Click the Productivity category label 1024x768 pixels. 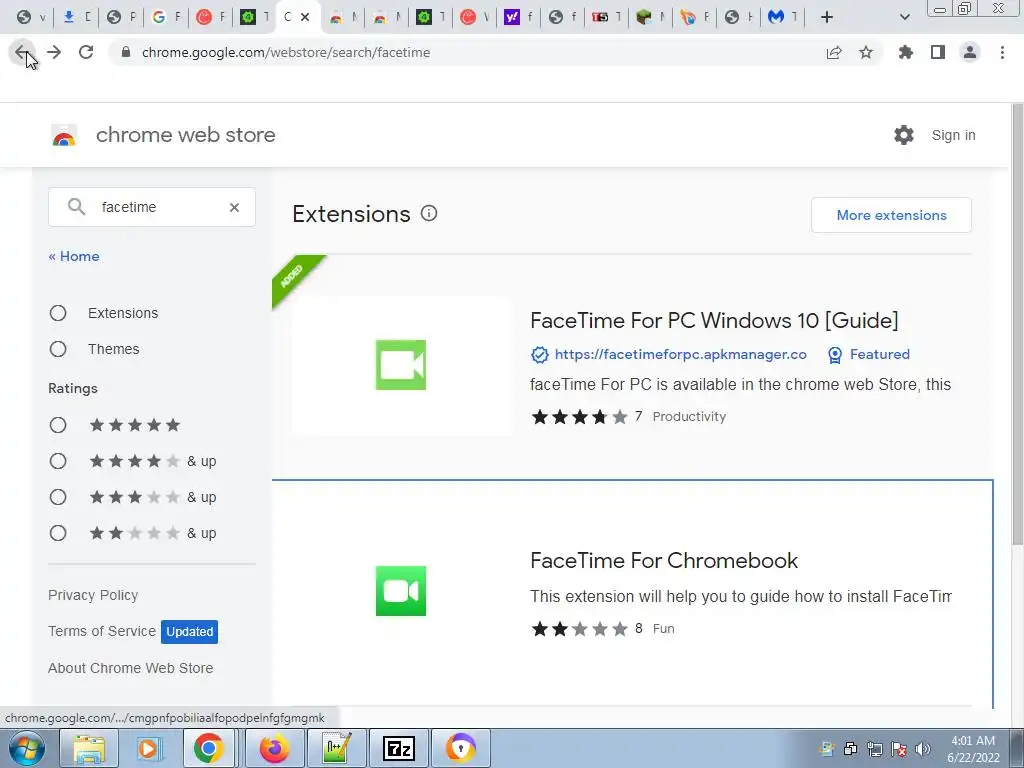point(689,417)
